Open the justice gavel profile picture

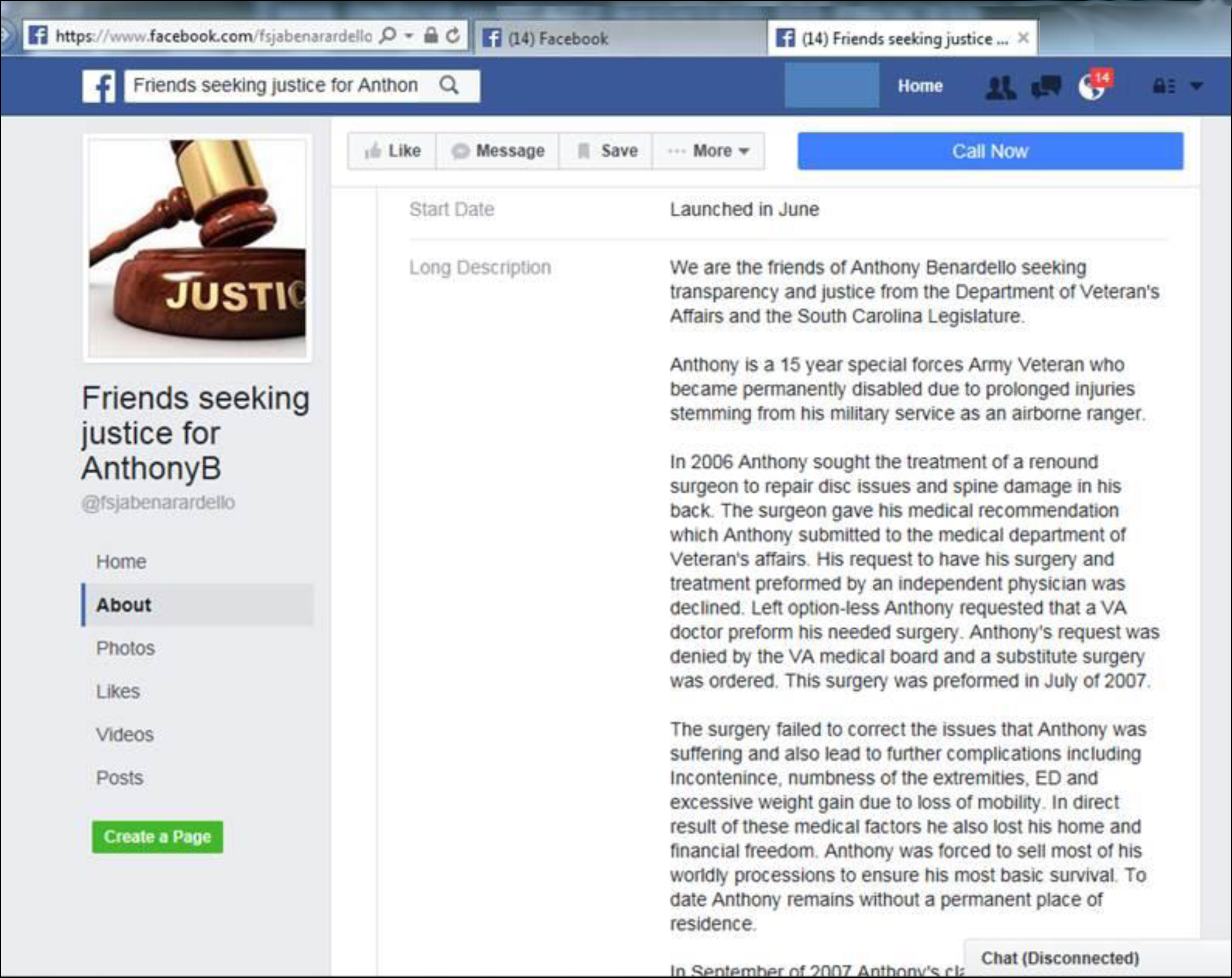coord(197,249)
